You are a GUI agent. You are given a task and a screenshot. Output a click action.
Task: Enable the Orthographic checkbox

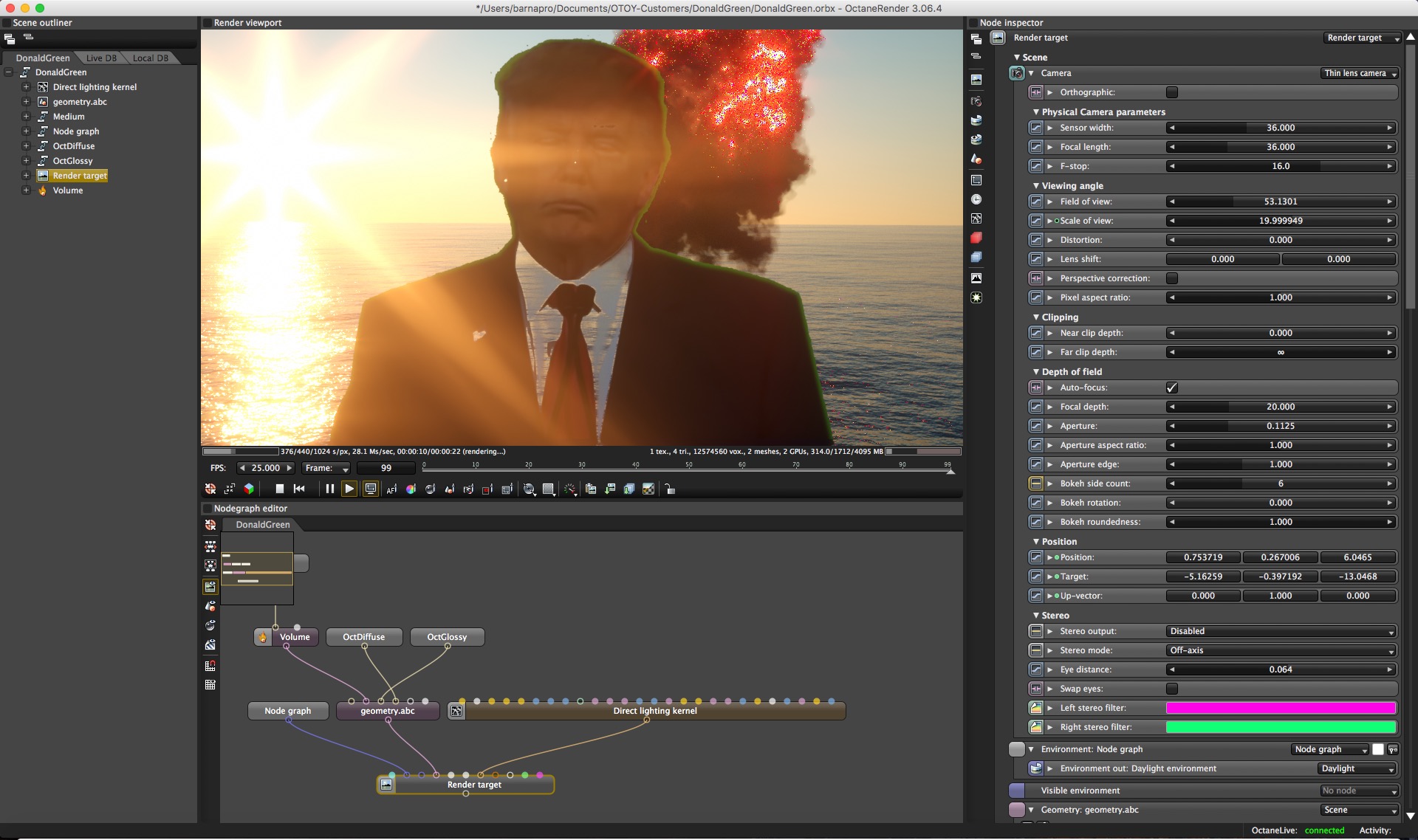coord(1172,92)
